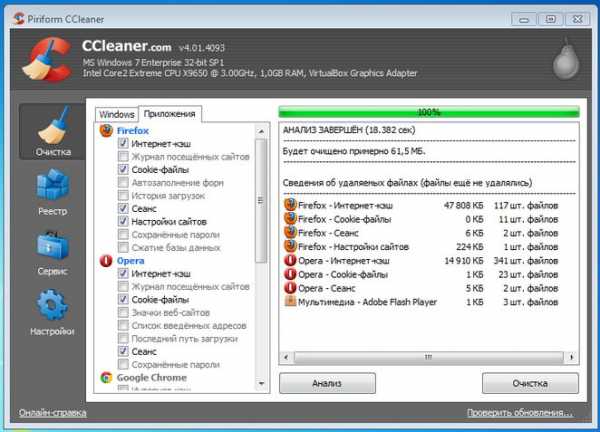Image resolution: width=600 pixels, height=432 pixels.
Task: Click right arrow of results horizontal scrollbar
Action: point(571,357)
